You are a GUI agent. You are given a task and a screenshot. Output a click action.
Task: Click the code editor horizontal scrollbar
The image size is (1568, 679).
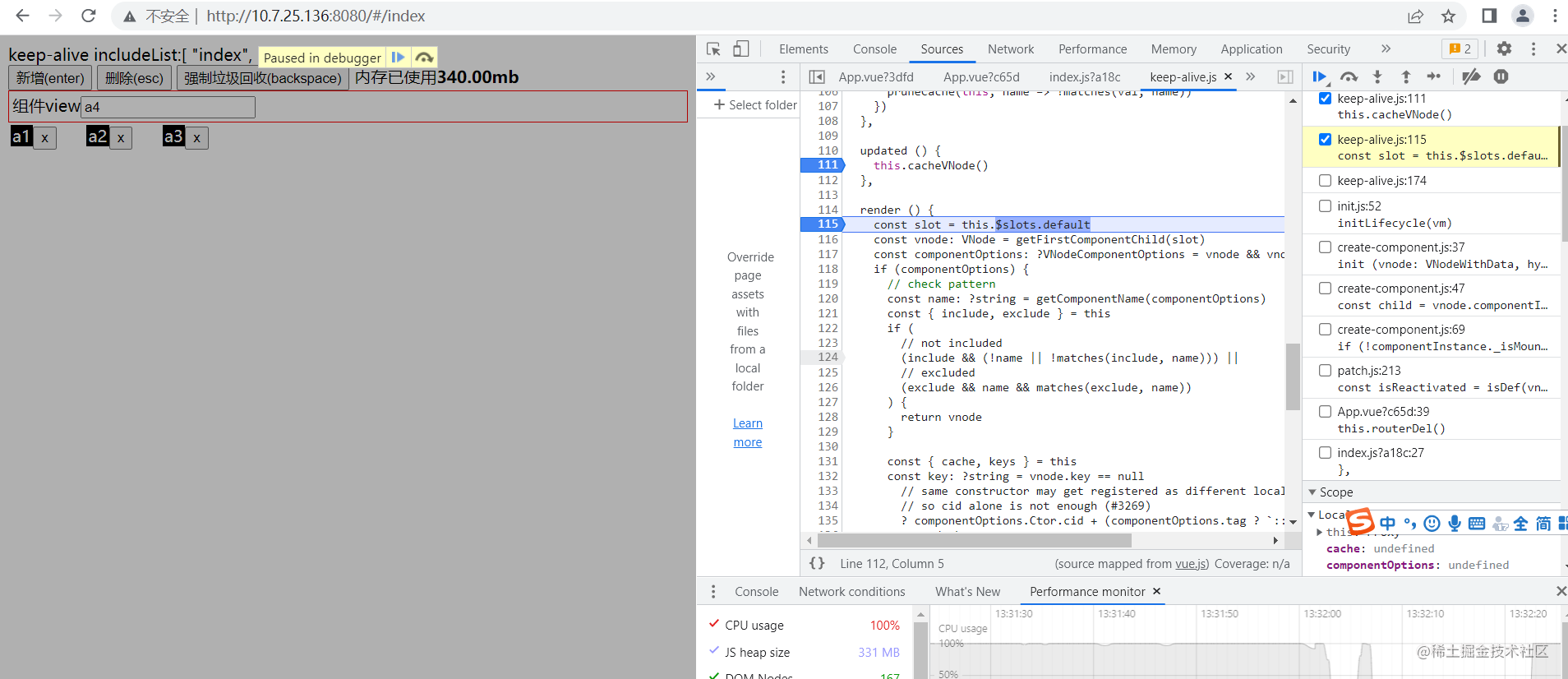975,540
